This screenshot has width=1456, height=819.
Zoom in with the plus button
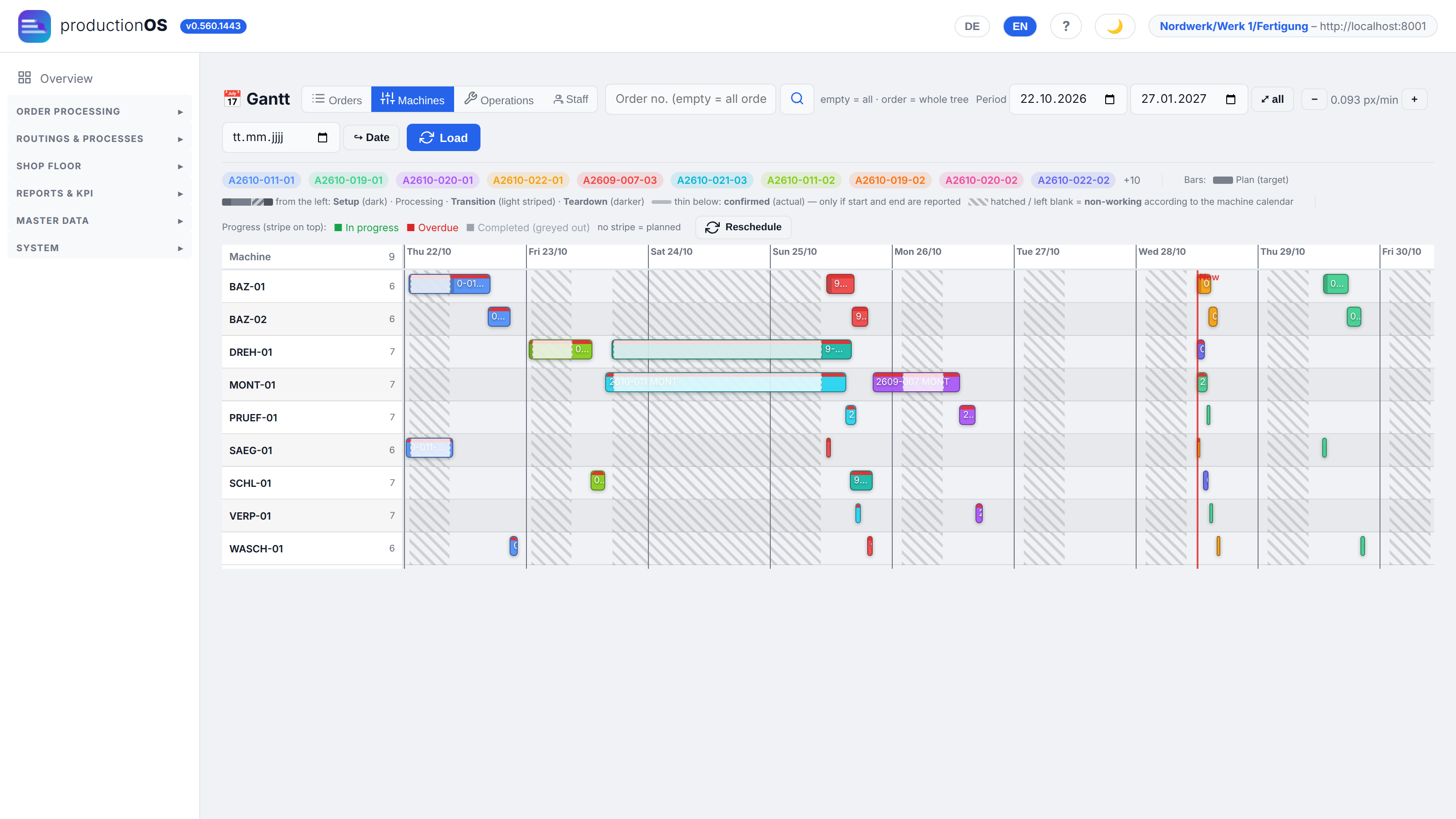(x=1414, y=100)
